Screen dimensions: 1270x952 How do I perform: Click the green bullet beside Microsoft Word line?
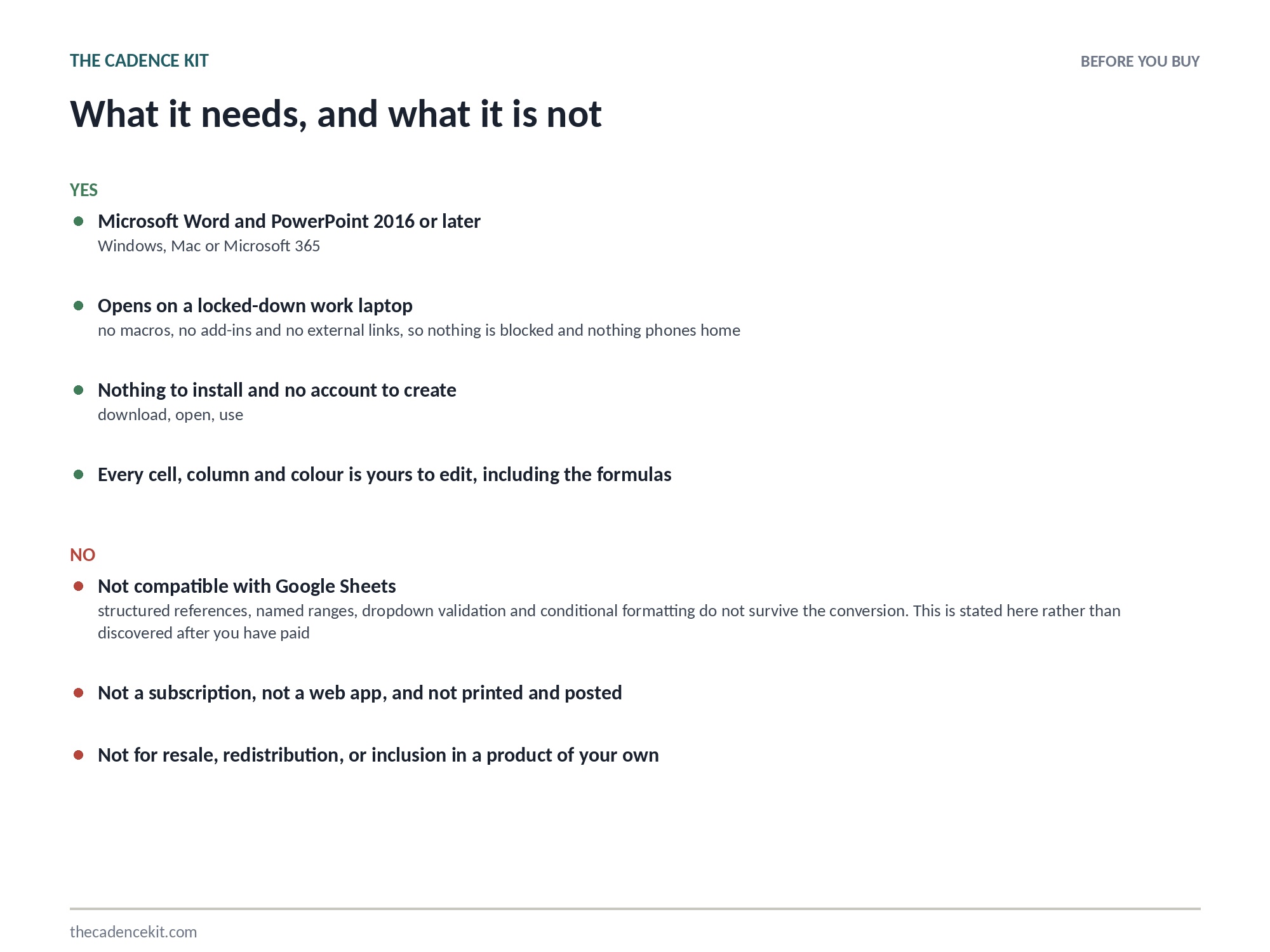79,221
